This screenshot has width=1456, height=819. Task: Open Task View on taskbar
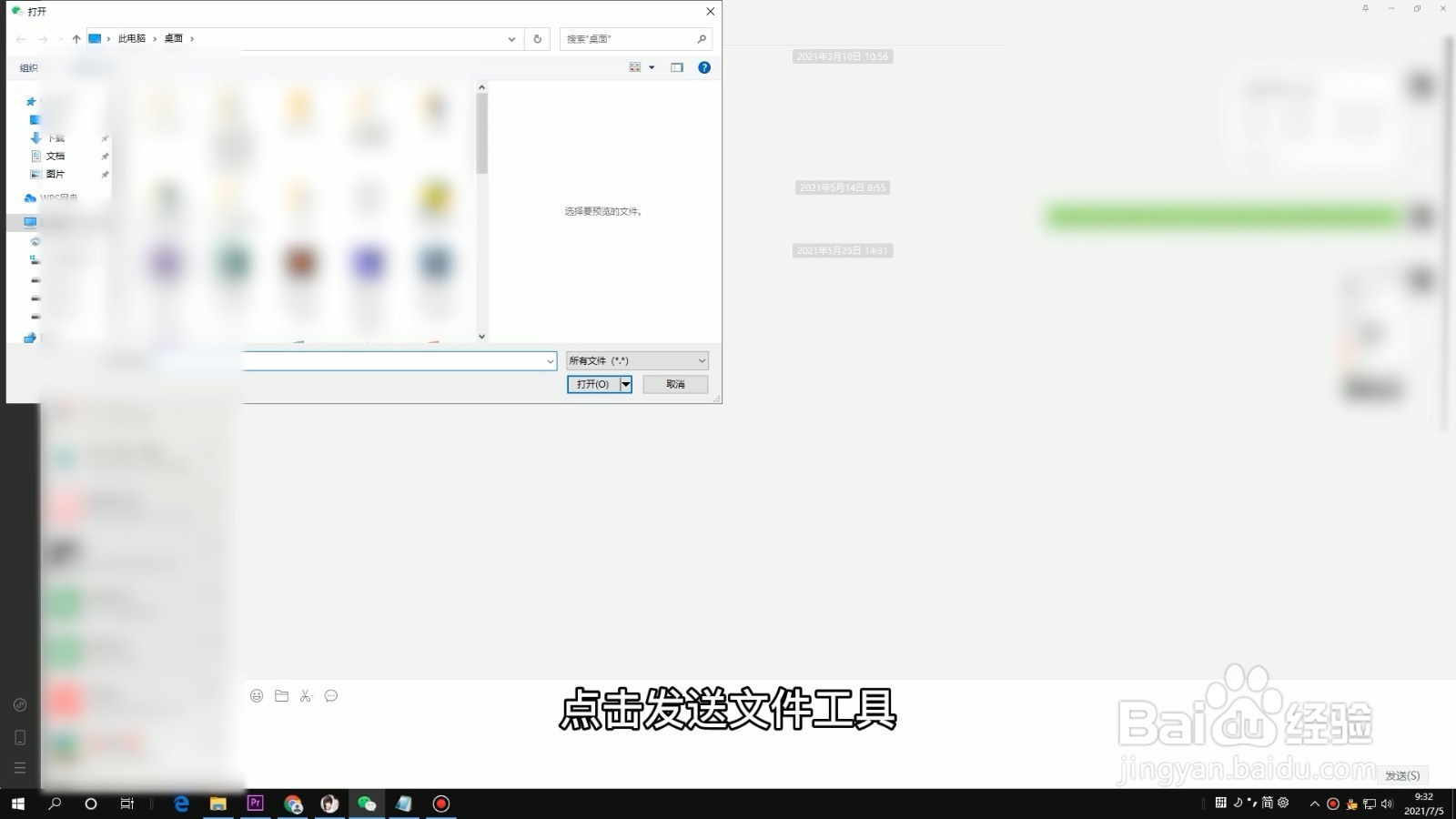[127, 804]
